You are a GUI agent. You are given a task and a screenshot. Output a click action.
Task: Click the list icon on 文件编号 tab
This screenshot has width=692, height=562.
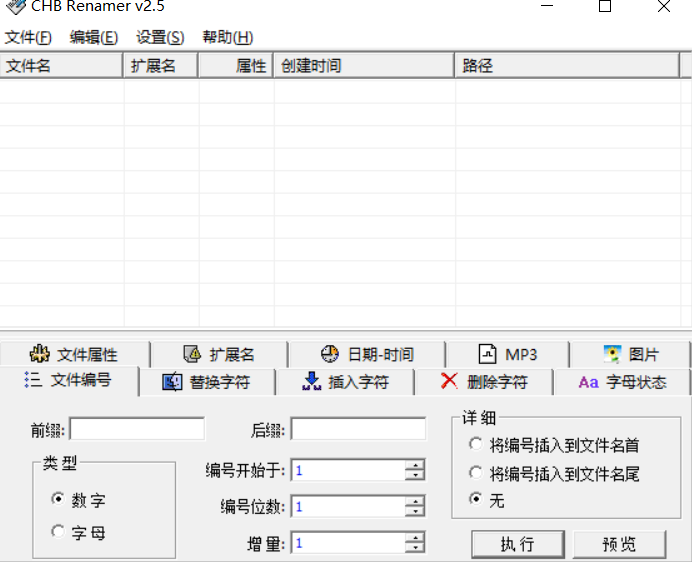point(33,380)
